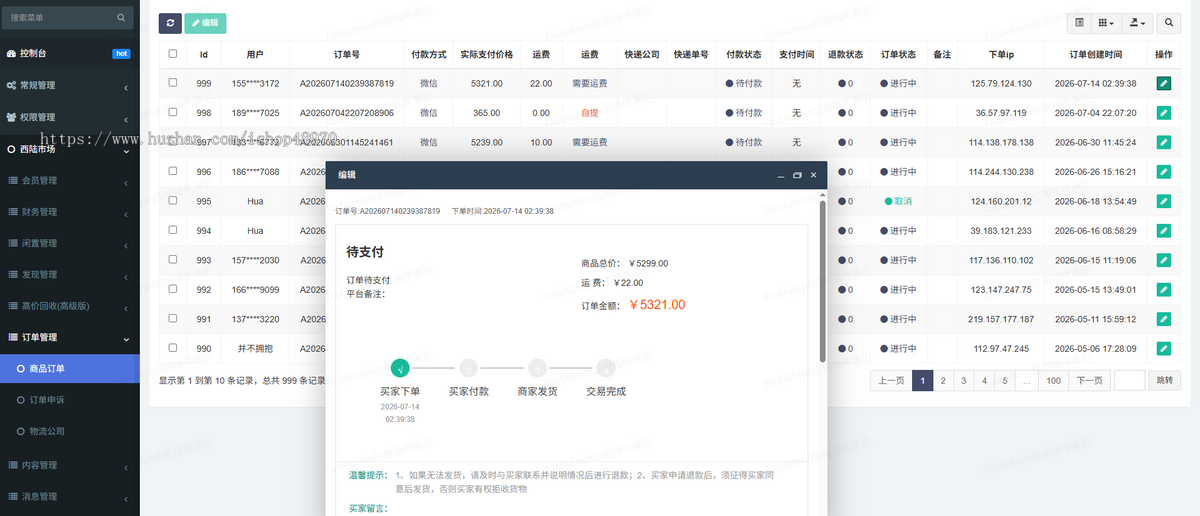Click the 交易完成 step circle
Screen dimensions: 1200x516
[x=606, y=368]
